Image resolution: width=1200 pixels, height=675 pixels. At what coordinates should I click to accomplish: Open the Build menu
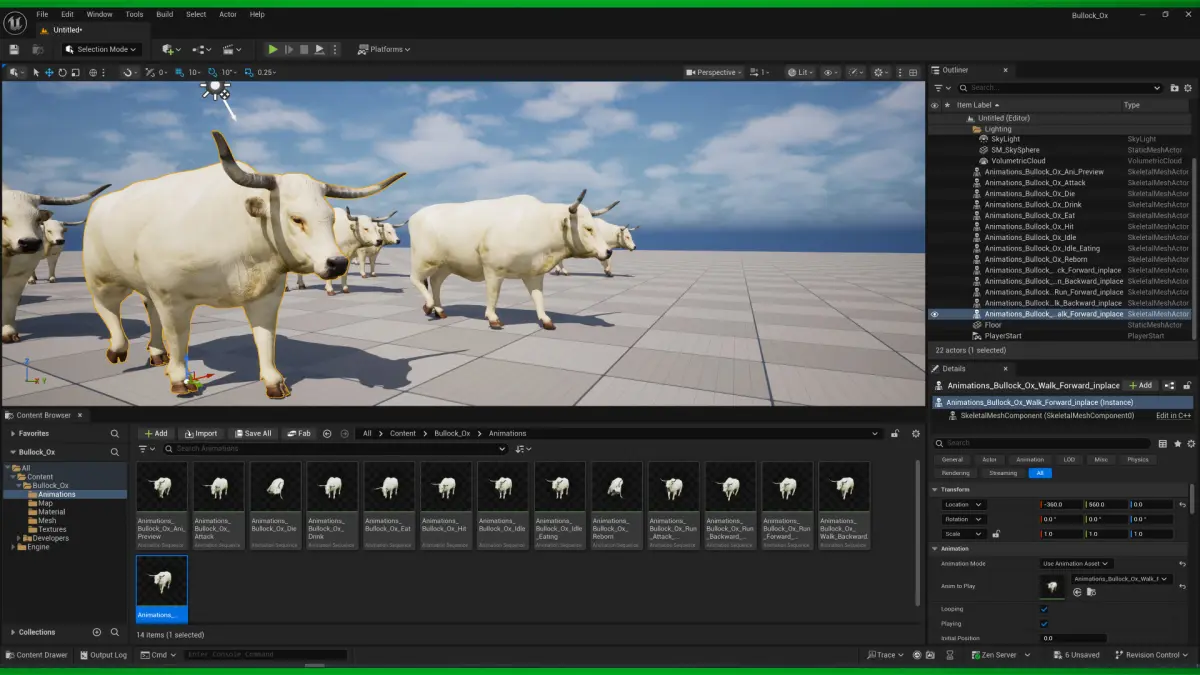point(164,14)
